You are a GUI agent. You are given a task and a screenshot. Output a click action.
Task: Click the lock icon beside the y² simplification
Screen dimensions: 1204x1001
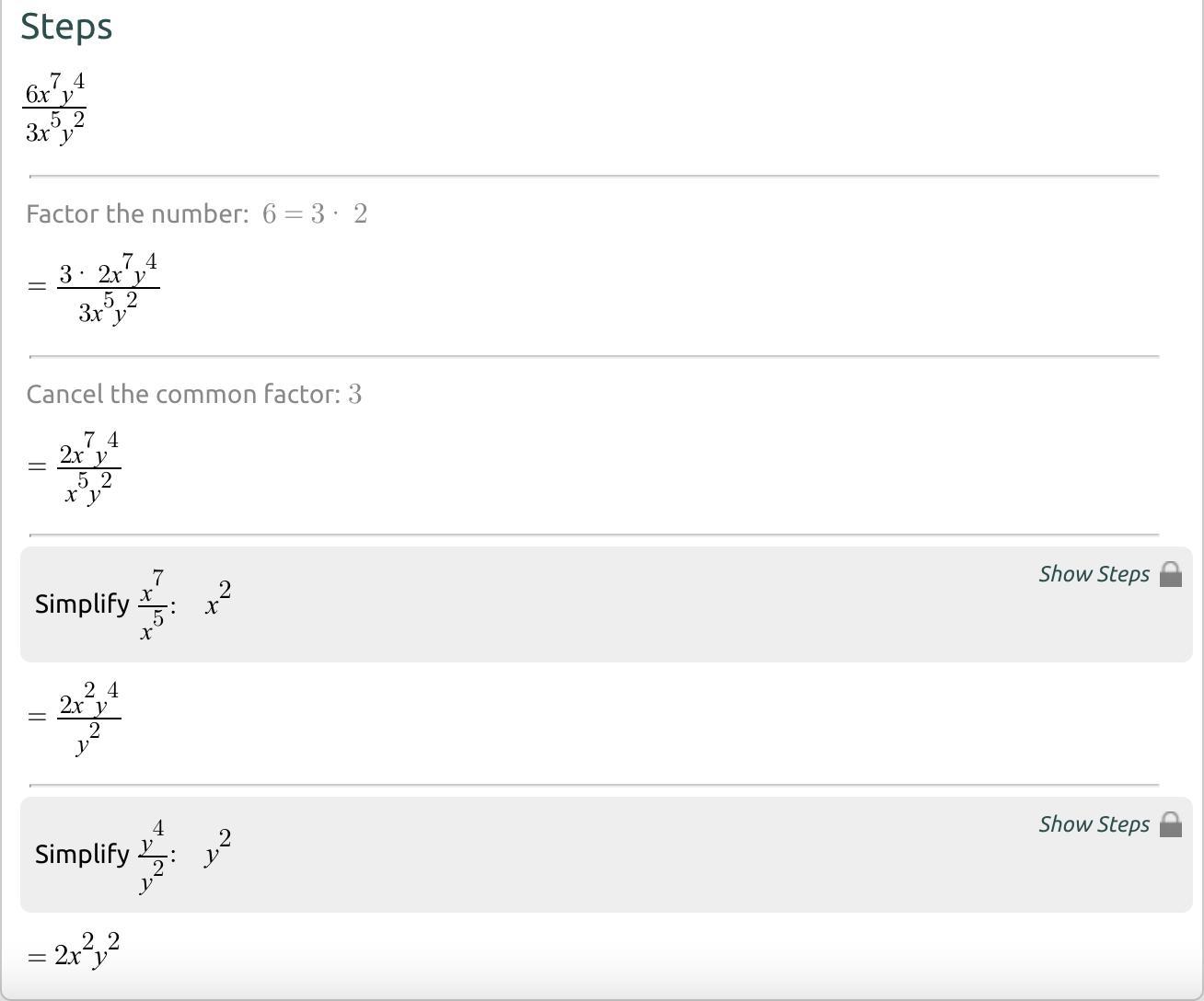click(1170, 824)
